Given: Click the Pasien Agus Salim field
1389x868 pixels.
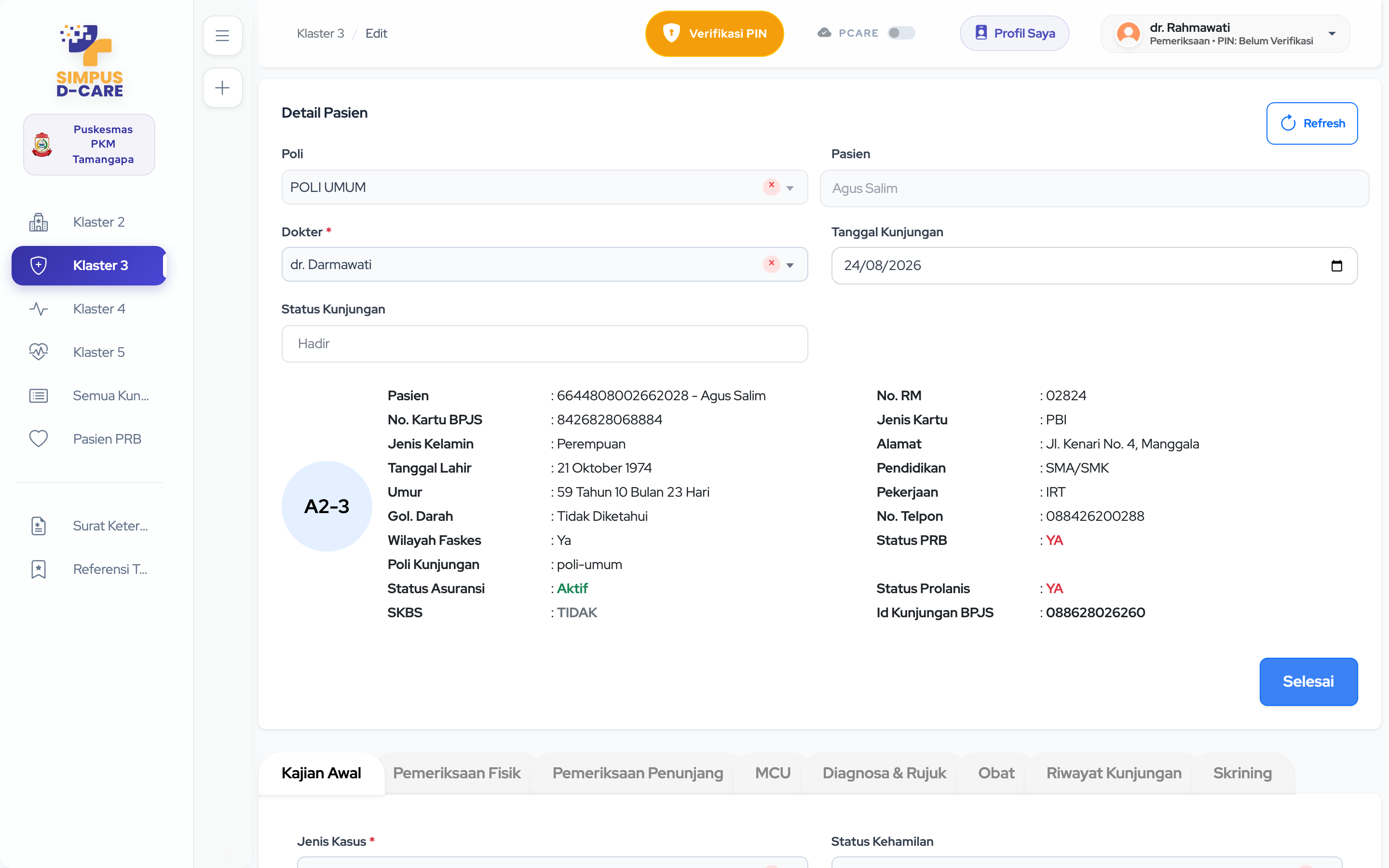Looking at the screenshot, I should coord(1094,188).
